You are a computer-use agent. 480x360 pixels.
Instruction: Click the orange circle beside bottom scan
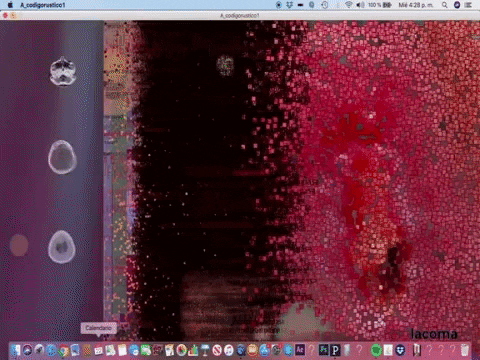coord(19,245)
